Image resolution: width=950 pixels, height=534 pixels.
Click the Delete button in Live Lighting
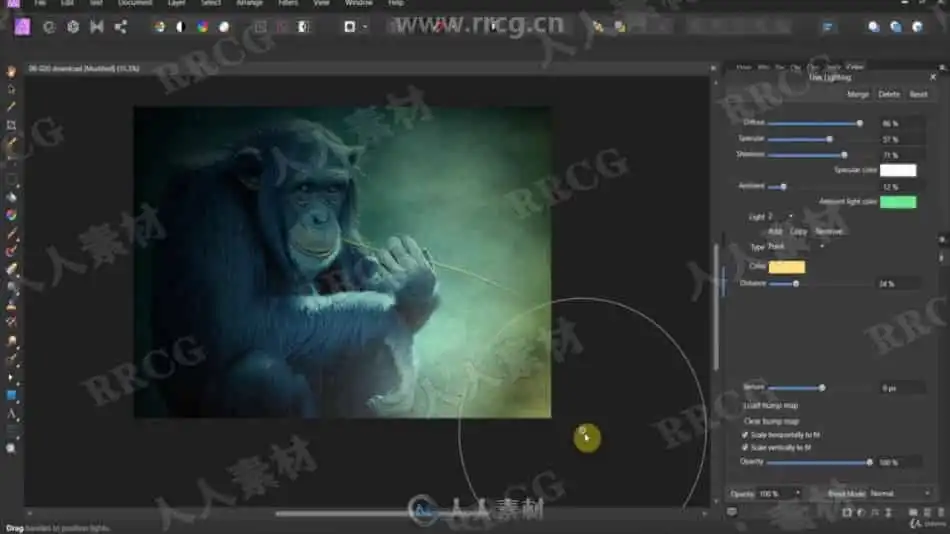click(889, 95)
